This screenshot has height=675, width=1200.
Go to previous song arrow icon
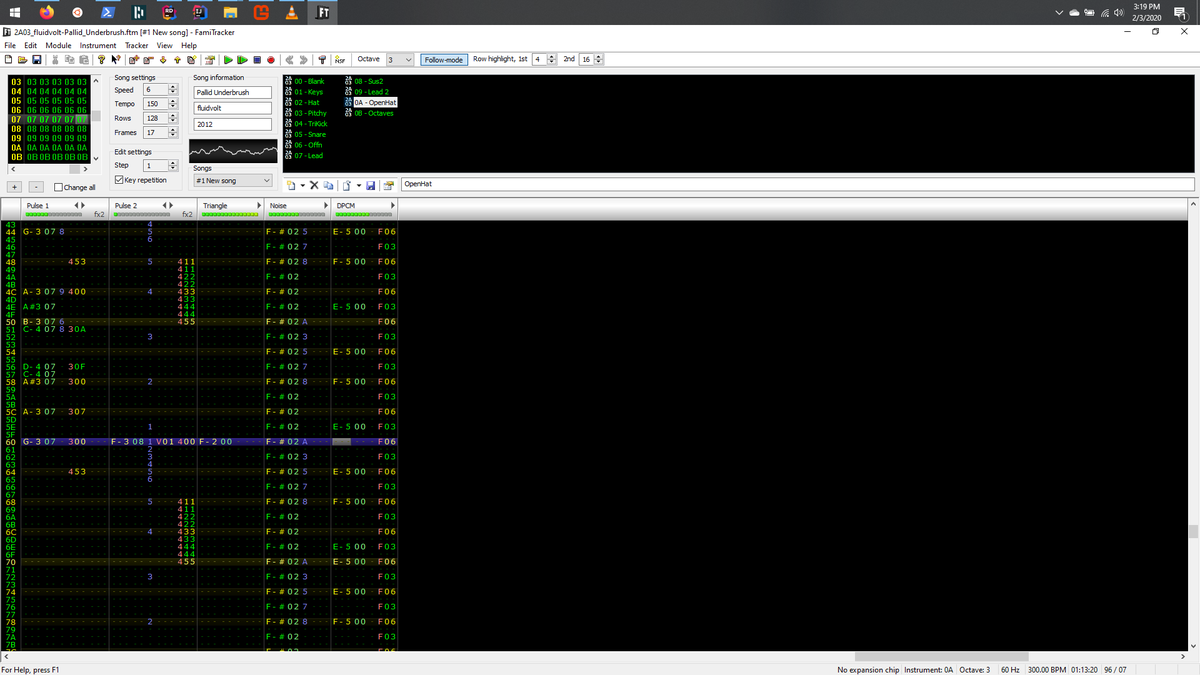pyautogui.click(x=289, y=60)
